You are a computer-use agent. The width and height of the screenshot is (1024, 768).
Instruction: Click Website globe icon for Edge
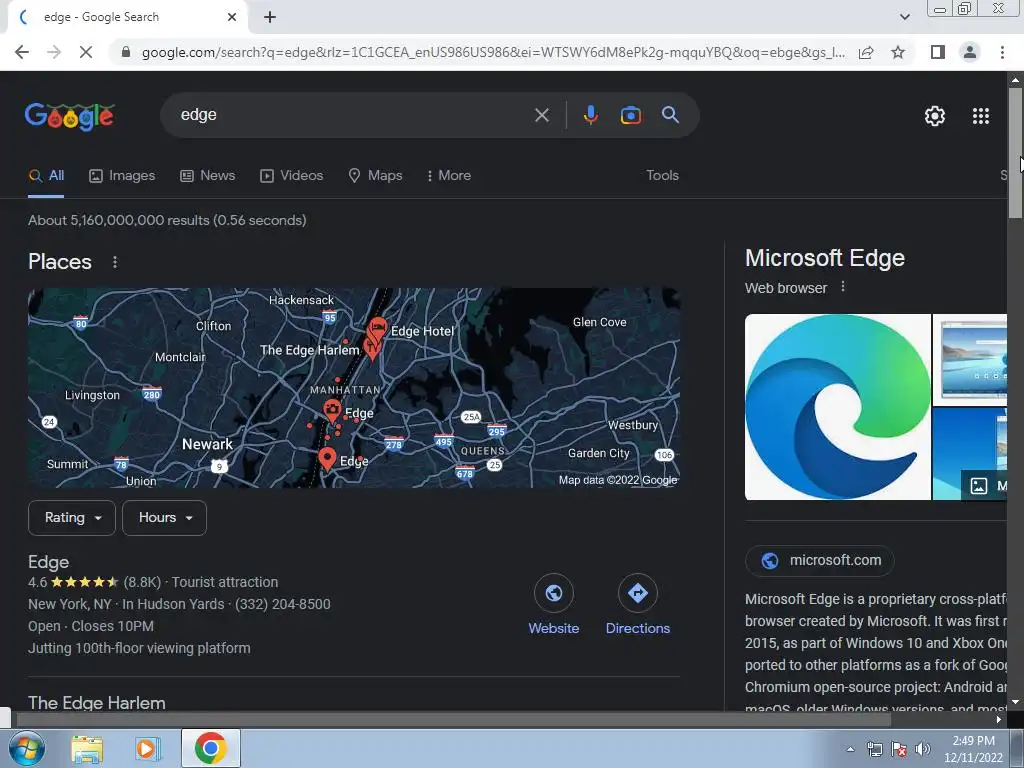(554, 593)
